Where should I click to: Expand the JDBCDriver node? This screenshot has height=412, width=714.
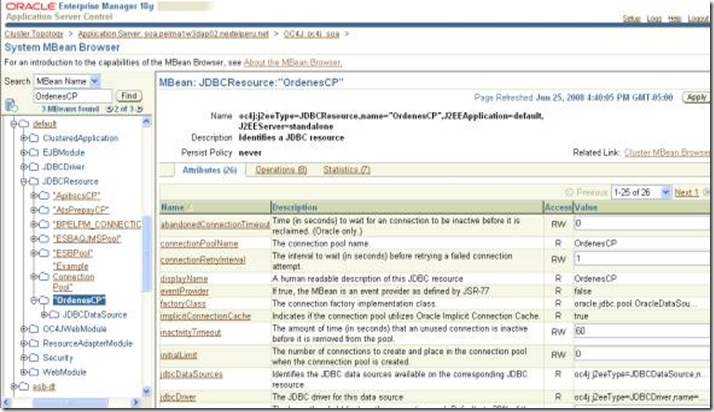point(24,167)
